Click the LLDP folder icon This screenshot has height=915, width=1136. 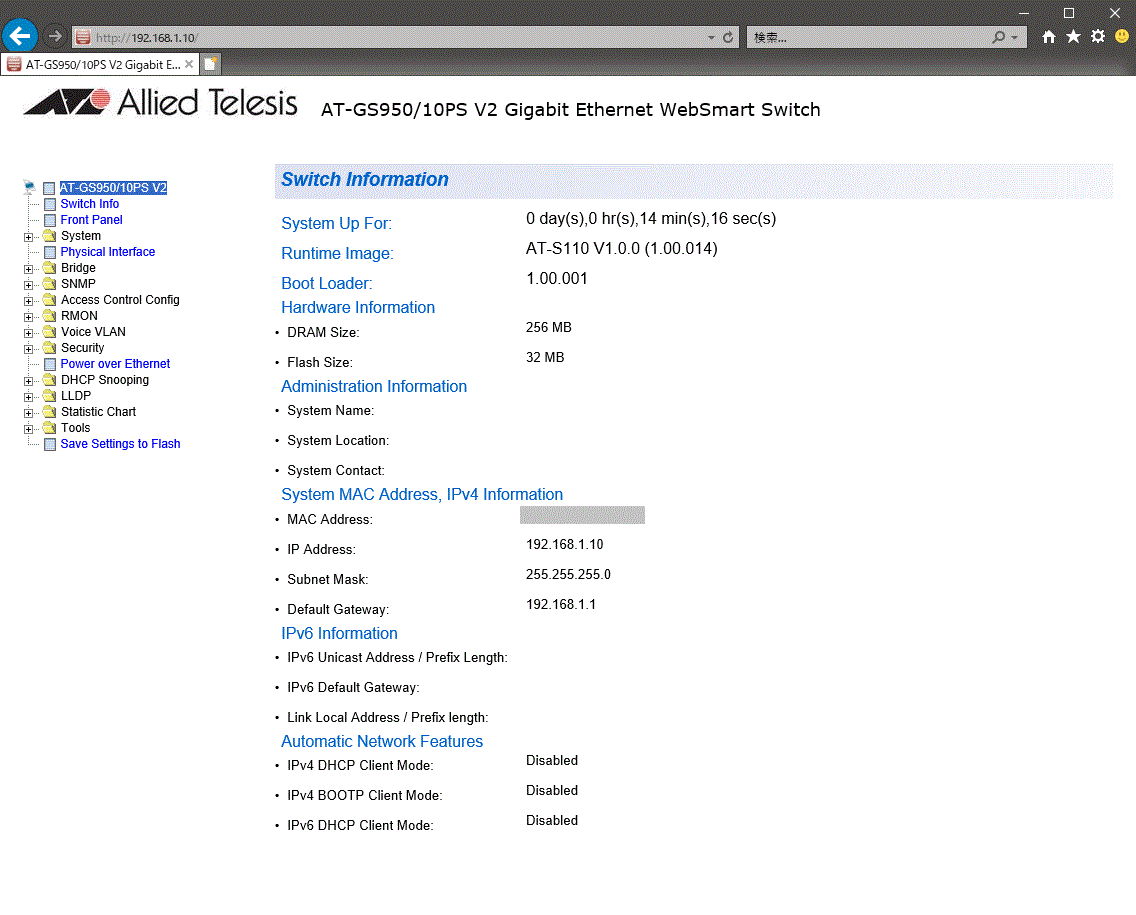49,395
